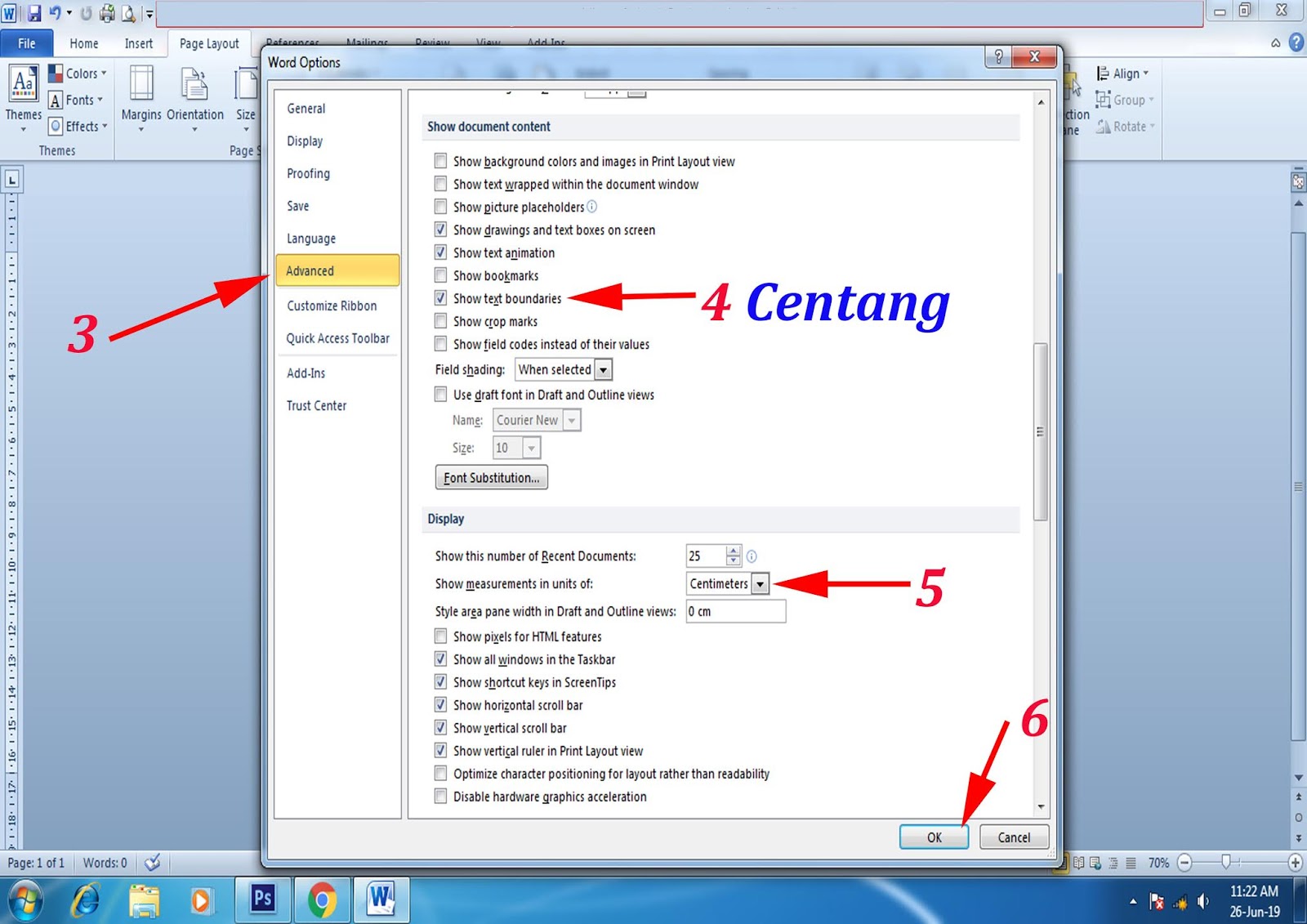Viewport: 1307px width, 924px height.
Task: Uncheck Show drawings and text boxes on screen
Action: [x=440, y=230]
